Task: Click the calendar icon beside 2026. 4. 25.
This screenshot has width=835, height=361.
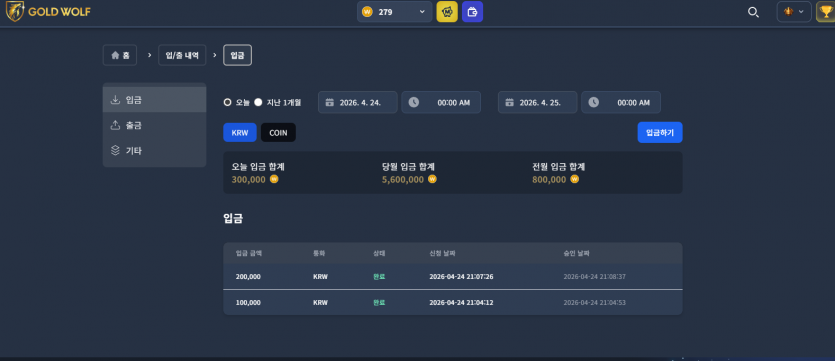Action: coord(510,103)
